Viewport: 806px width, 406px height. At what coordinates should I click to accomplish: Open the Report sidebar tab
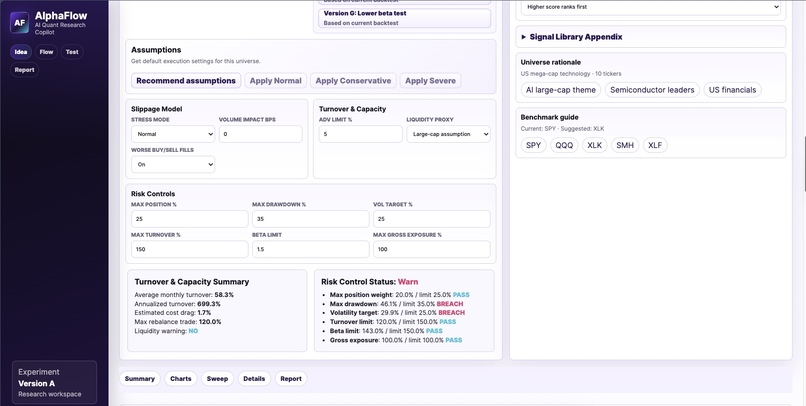(24, 70)
